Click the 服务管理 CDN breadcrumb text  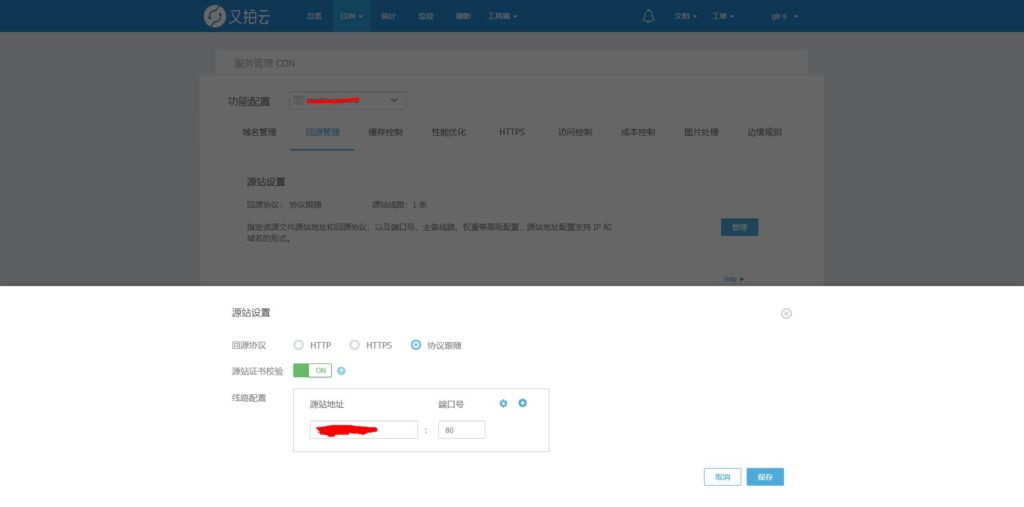click(264, 63)
